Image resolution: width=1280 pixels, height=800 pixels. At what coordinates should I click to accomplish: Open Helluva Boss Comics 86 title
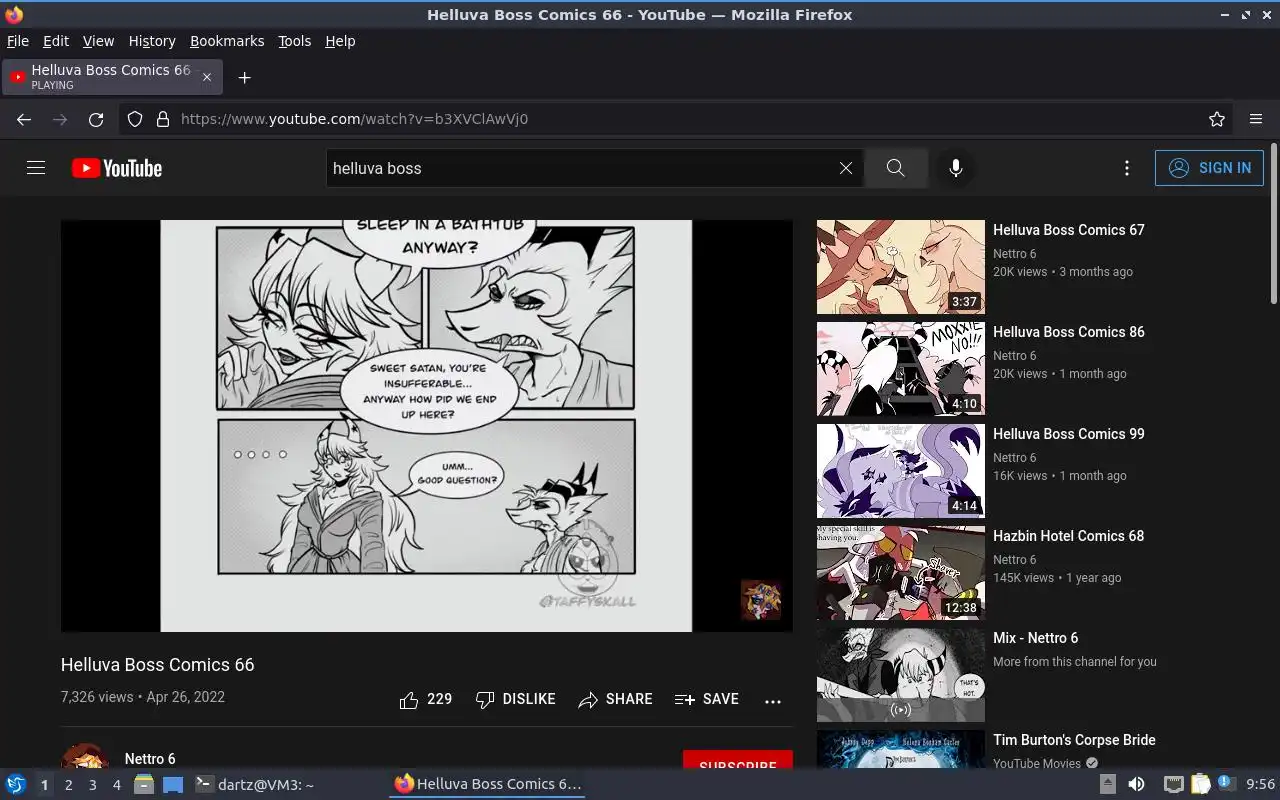[x=1068, y=332]
